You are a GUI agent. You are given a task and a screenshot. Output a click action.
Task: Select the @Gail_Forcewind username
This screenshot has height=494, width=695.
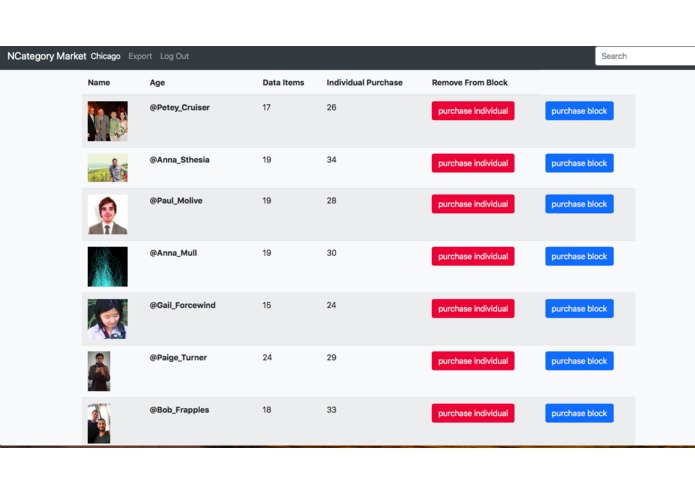[183, 305]
